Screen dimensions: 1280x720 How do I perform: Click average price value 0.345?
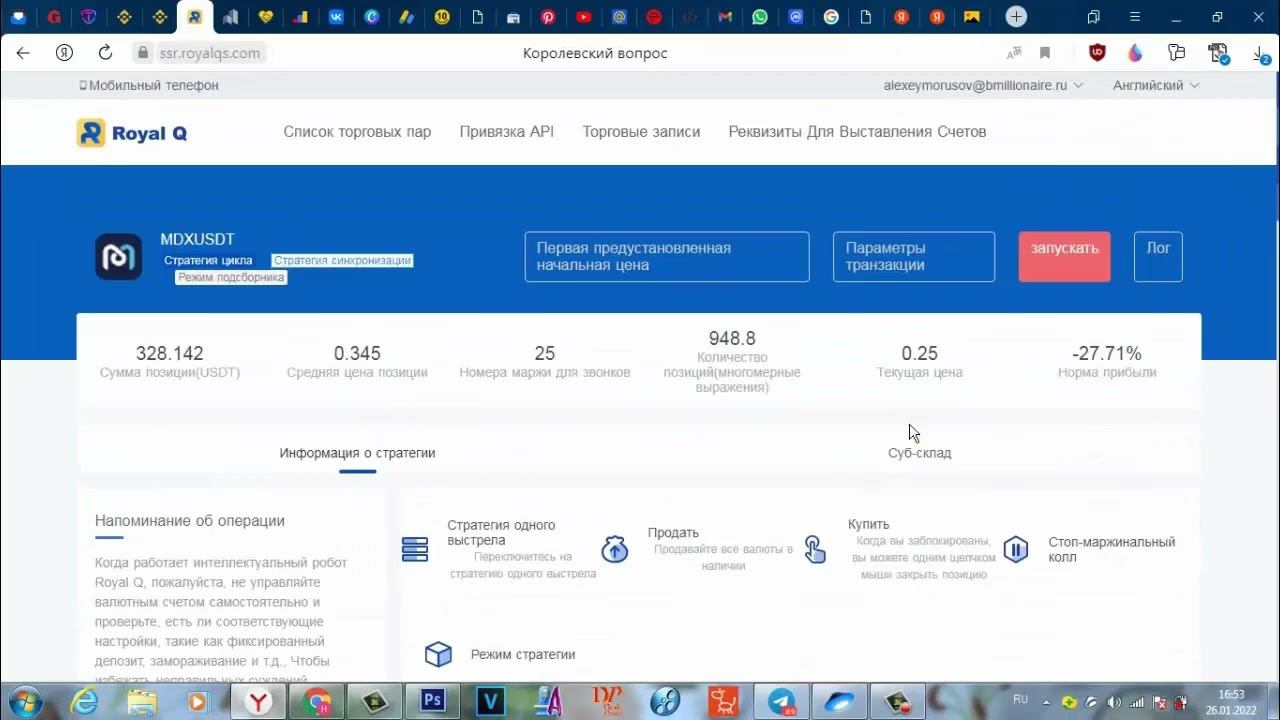point(357,353)
